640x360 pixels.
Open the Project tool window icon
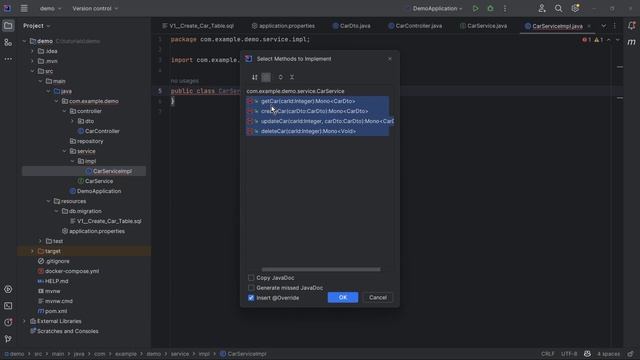(8, 26)
